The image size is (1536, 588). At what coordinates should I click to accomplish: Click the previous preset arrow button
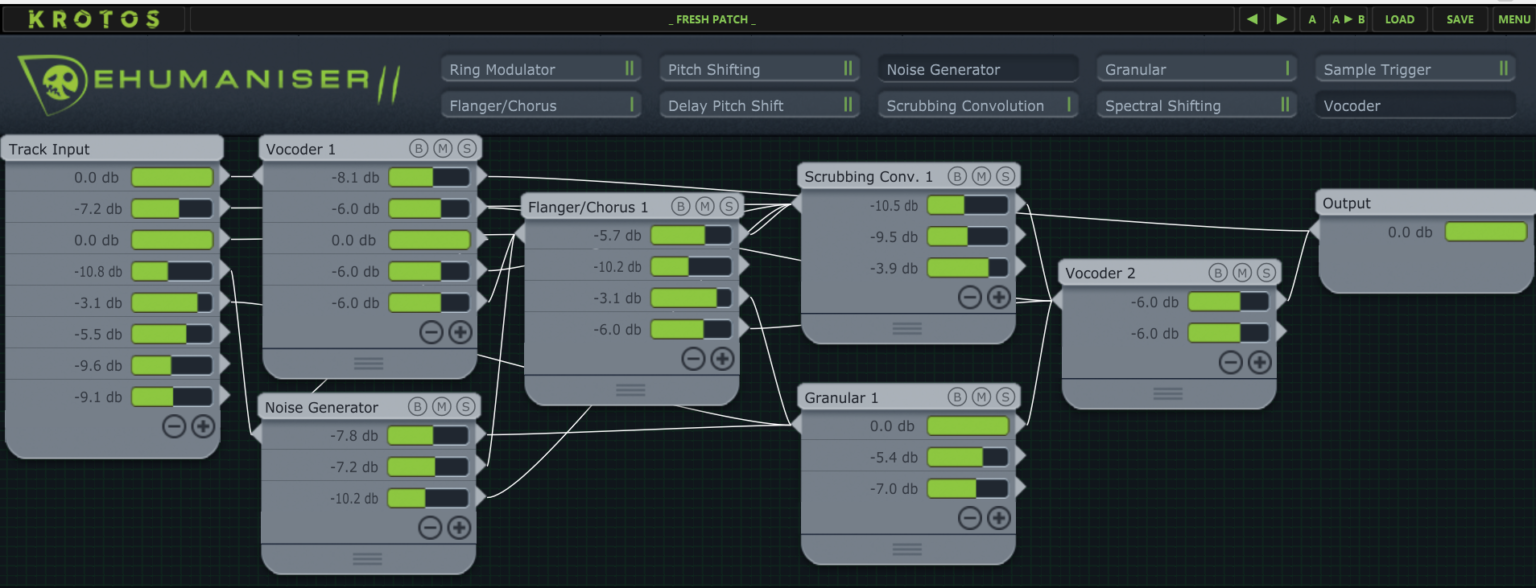click(1252, 19)
